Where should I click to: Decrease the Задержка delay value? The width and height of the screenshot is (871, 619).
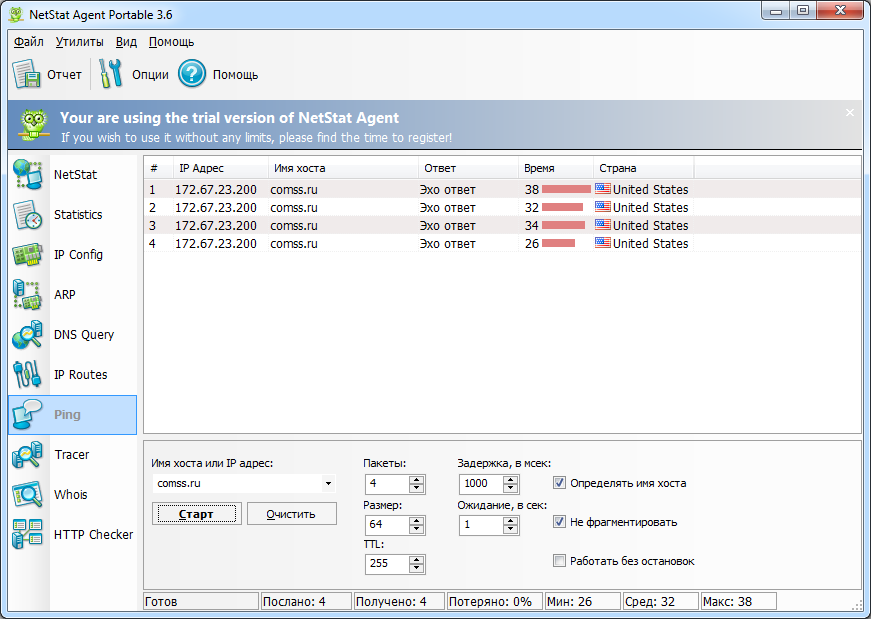[510, 488]
